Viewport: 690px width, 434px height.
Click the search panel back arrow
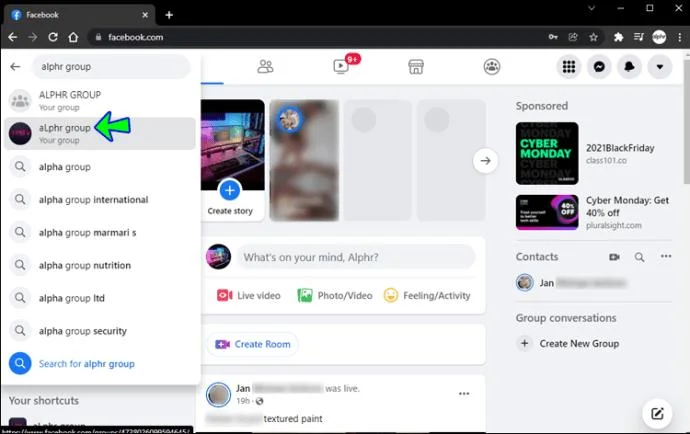pos(15,66)
